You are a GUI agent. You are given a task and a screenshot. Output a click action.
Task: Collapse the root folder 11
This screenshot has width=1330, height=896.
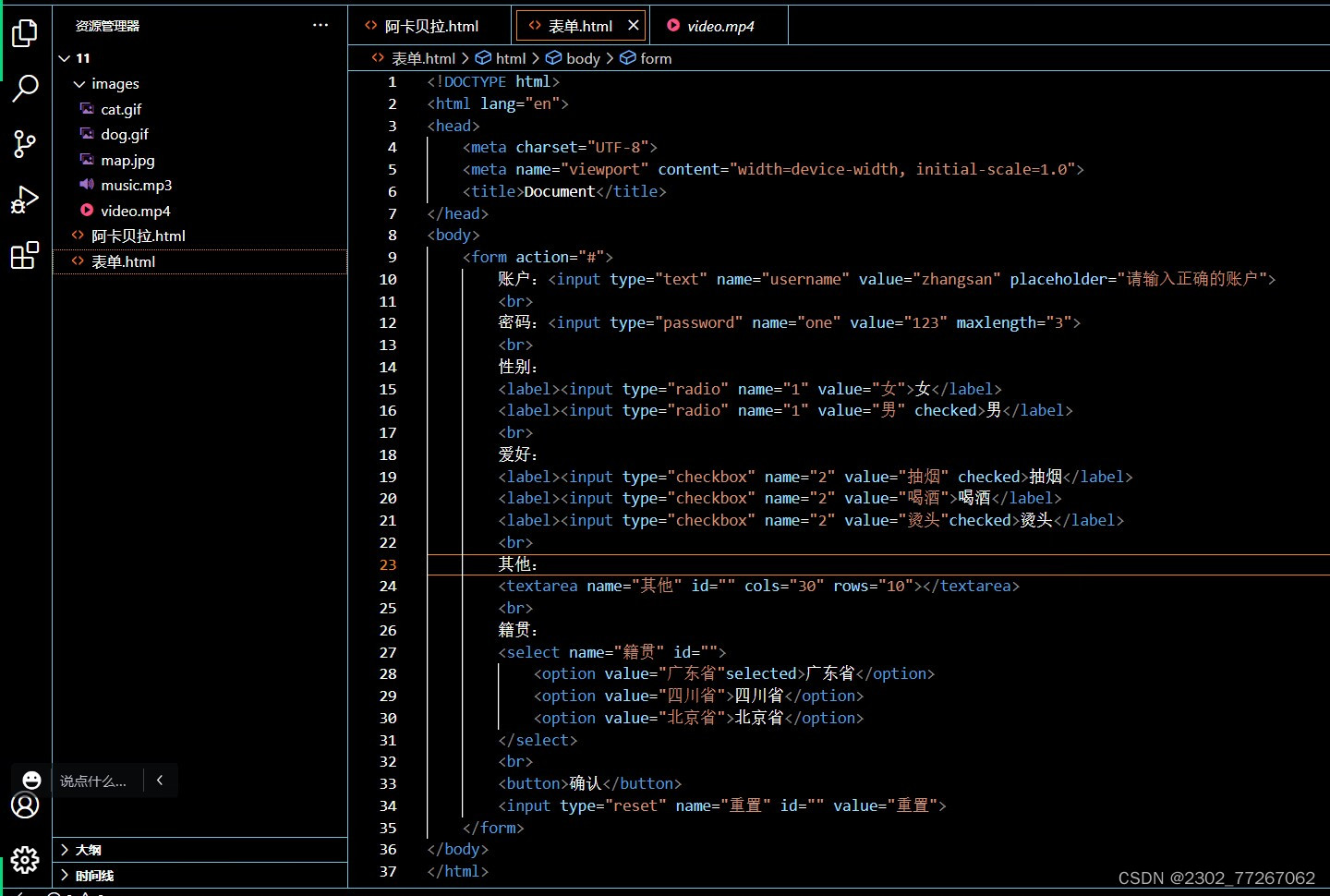tap(65, 58)
